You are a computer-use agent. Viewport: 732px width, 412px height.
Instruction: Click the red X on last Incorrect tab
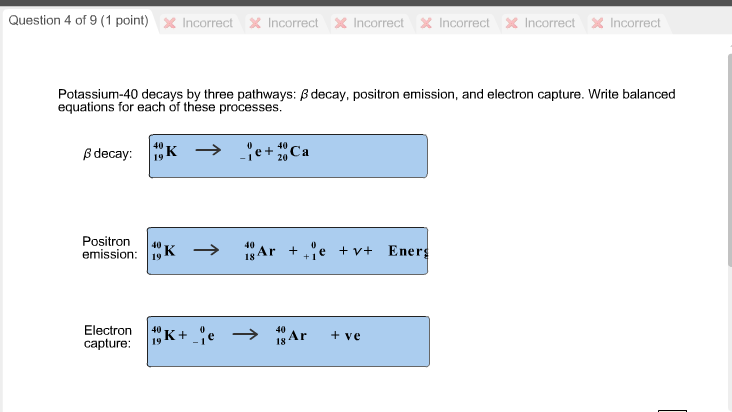(597, 23)
